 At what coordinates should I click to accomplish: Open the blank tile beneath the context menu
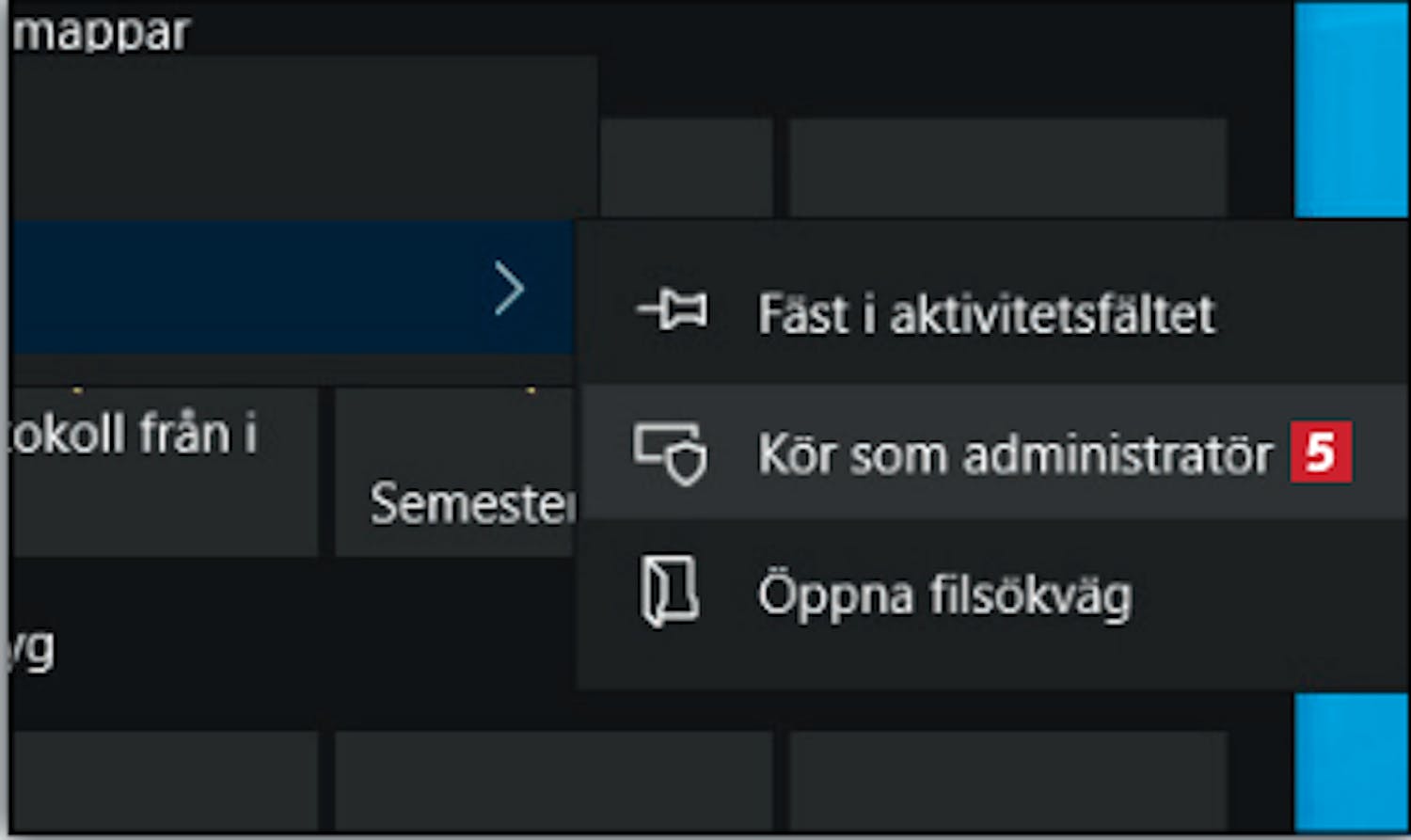1008,781
